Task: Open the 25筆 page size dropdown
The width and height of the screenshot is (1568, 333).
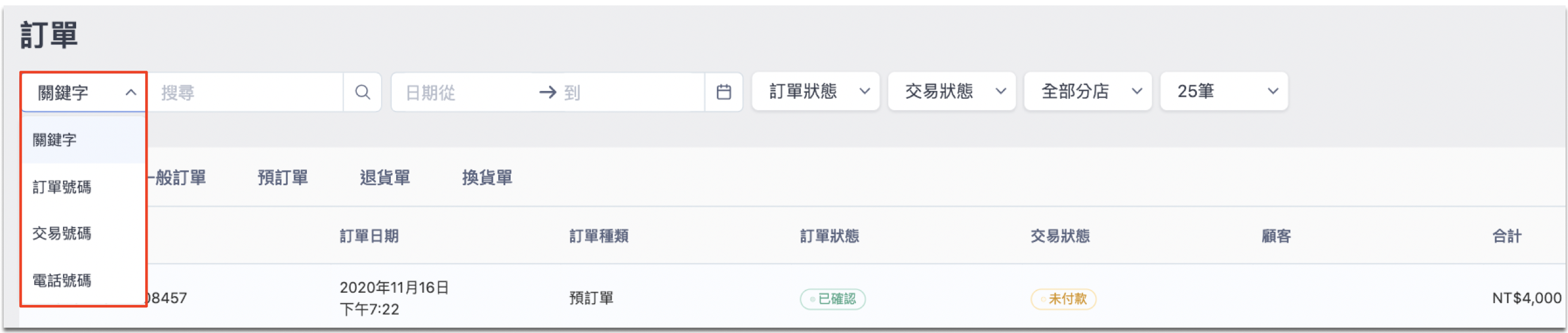Action: point(1224,91)
